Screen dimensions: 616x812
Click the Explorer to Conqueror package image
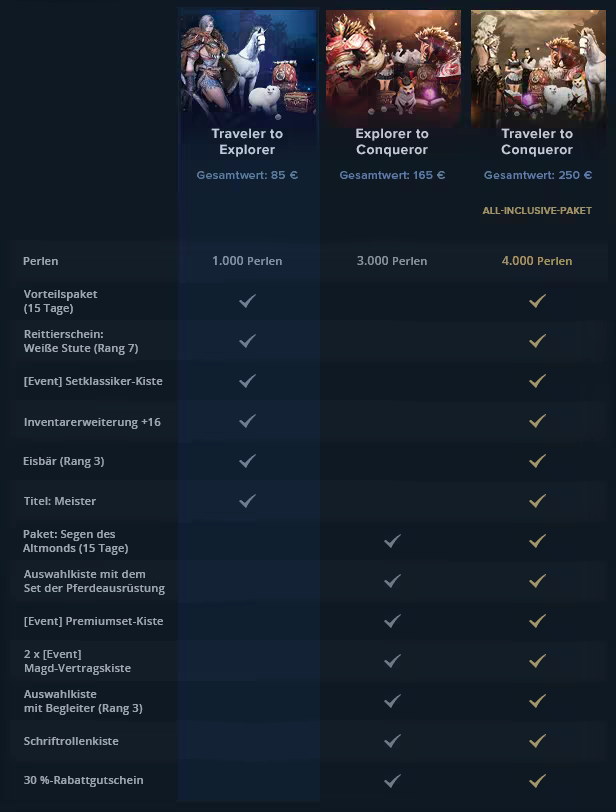(392, 65)
